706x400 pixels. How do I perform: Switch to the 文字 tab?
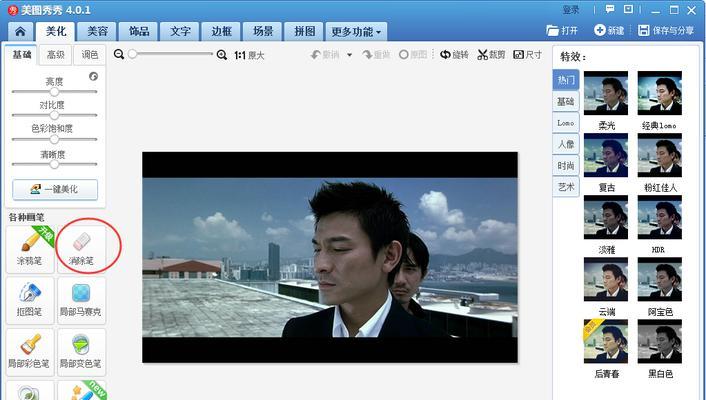click(180, 32)
